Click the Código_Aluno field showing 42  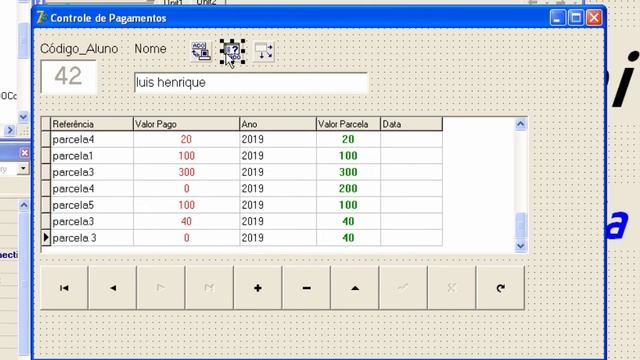69,77
